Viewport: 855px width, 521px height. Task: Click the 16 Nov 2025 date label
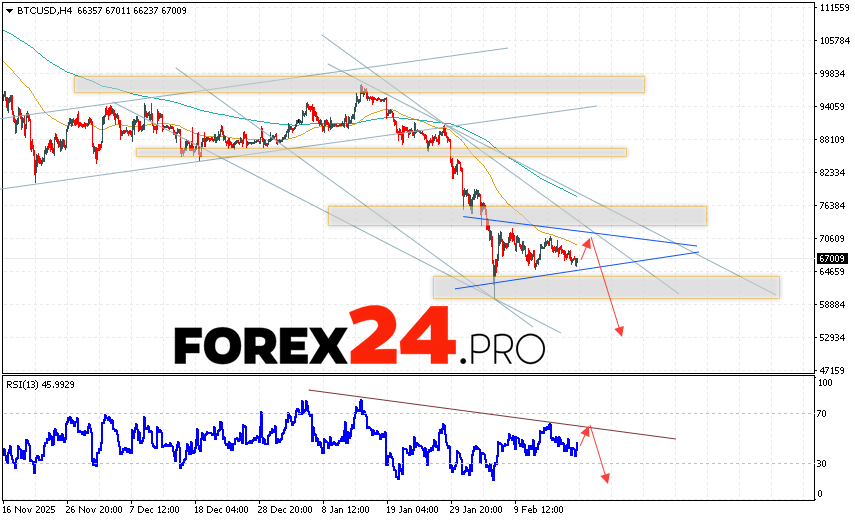click(30, 507)
